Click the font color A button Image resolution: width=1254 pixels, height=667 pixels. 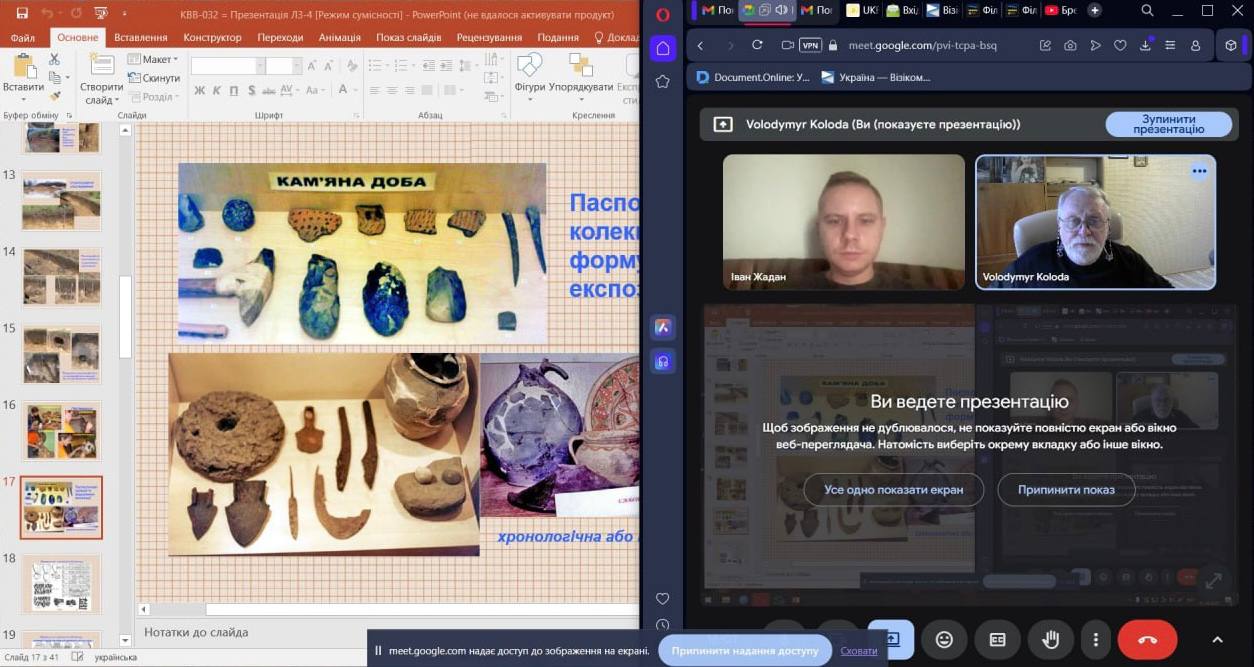343,90
